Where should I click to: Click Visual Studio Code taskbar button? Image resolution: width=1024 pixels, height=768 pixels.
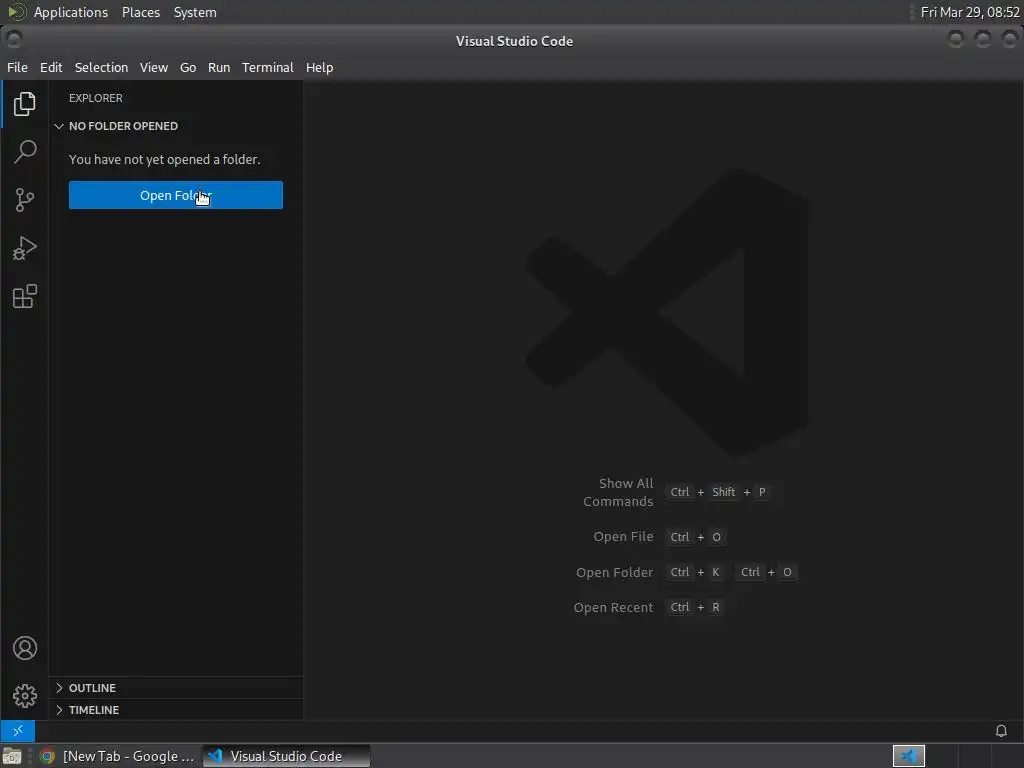coord(286,756)
